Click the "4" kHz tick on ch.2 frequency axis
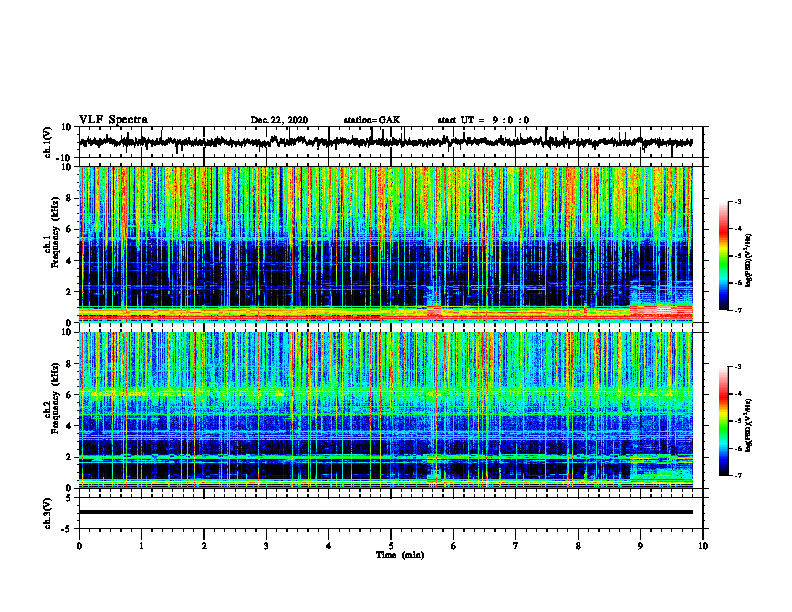Image resolution: width=792 pixels, height=612 pixels. pos(69,426)
